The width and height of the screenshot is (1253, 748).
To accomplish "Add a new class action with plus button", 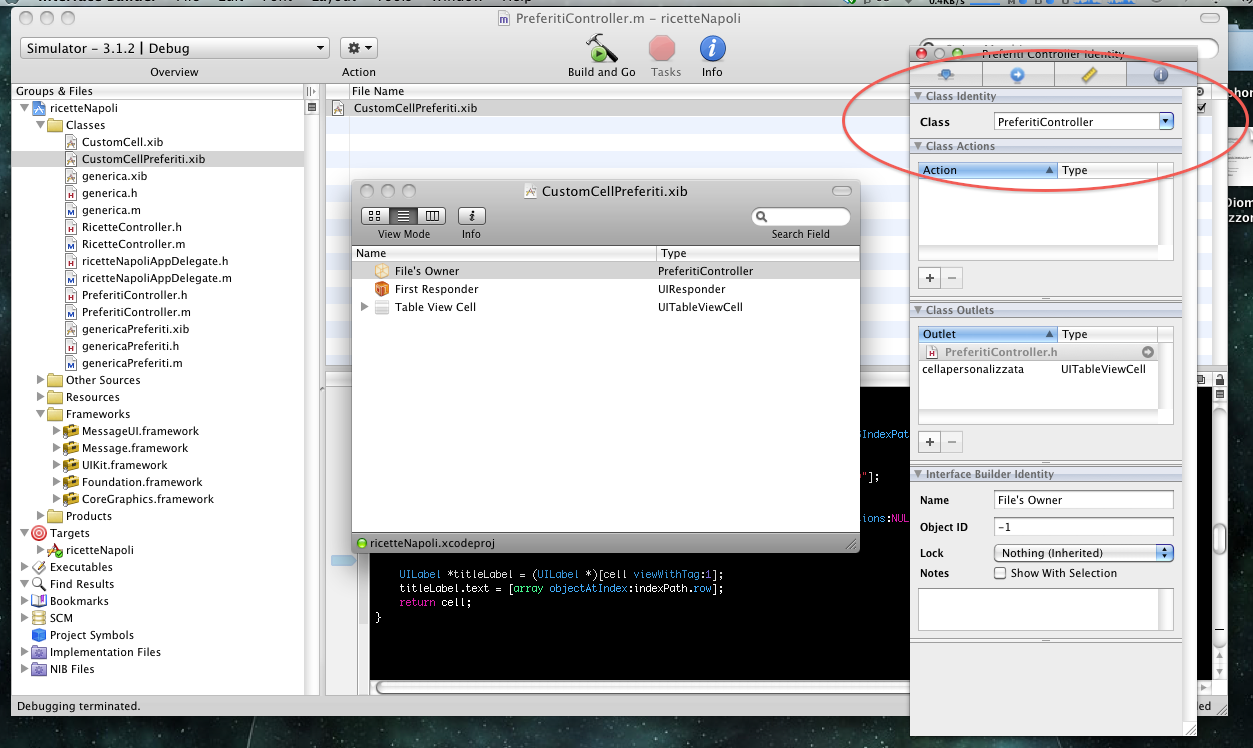I will 930,278.
